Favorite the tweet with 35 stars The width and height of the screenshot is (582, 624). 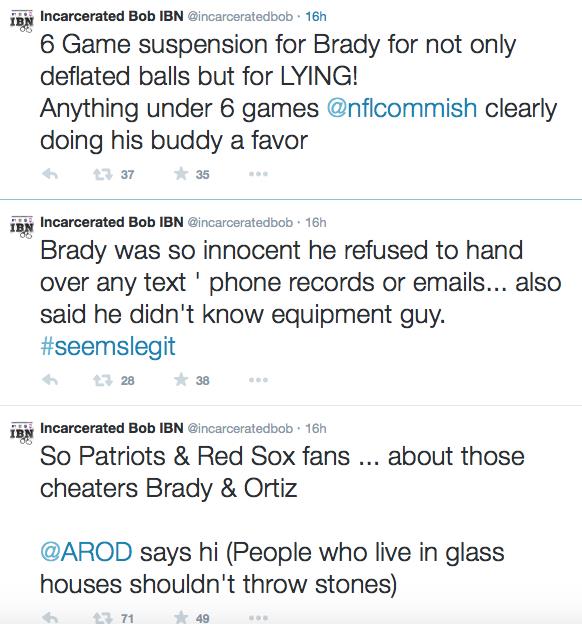point(181,174)
